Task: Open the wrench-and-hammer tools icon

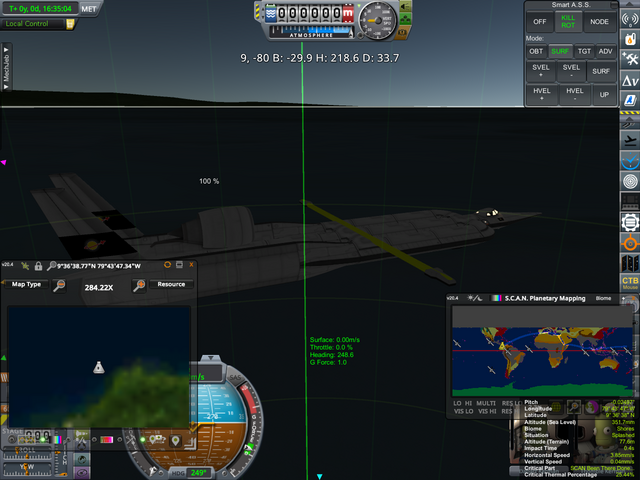Action: coord(630,60)
